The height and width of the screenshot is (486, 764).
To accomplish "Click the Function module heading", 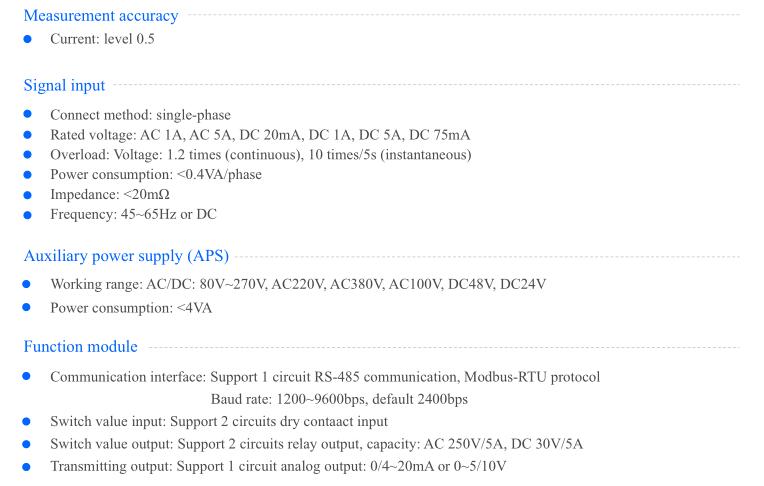I will (80, 347).
